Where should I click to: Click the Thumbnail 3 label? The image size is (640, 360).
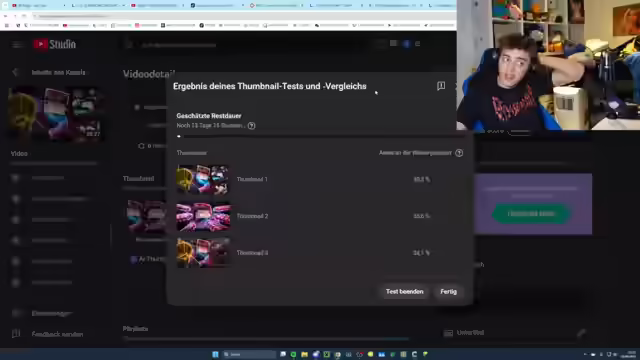click(x=252, y=253)
